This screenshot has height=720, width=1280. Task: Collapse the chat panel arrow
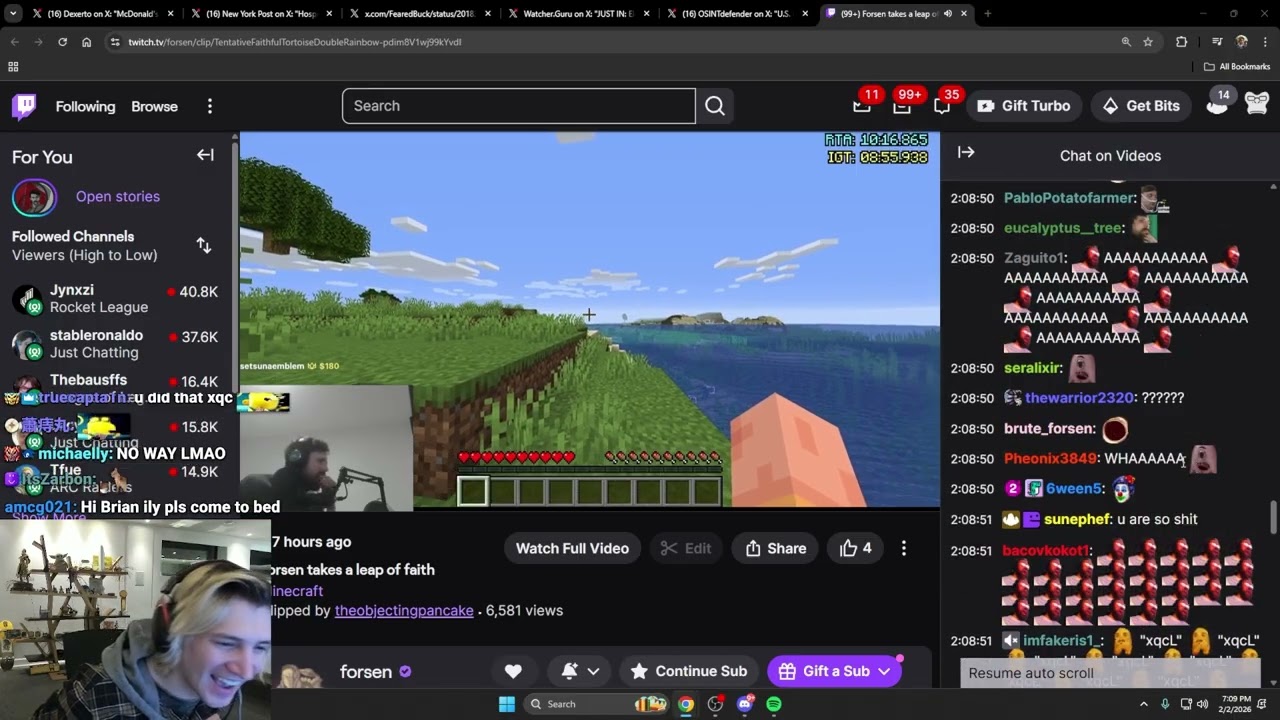point(966,153)
